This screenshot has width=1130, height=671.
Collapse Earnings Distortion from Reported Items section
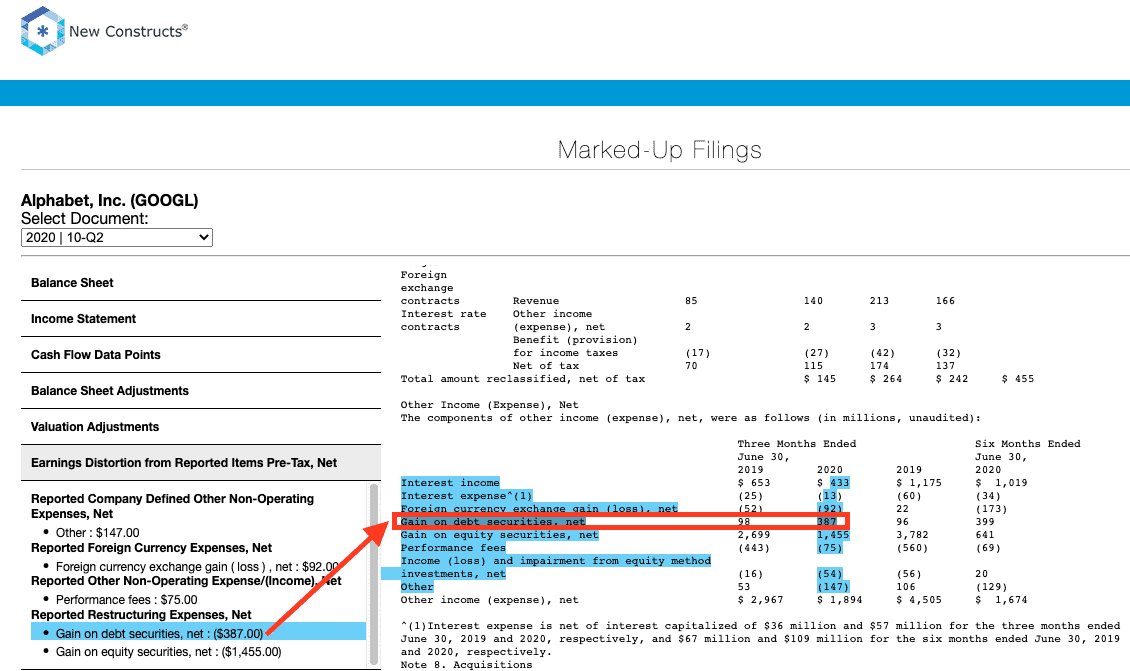click(201, 463)
